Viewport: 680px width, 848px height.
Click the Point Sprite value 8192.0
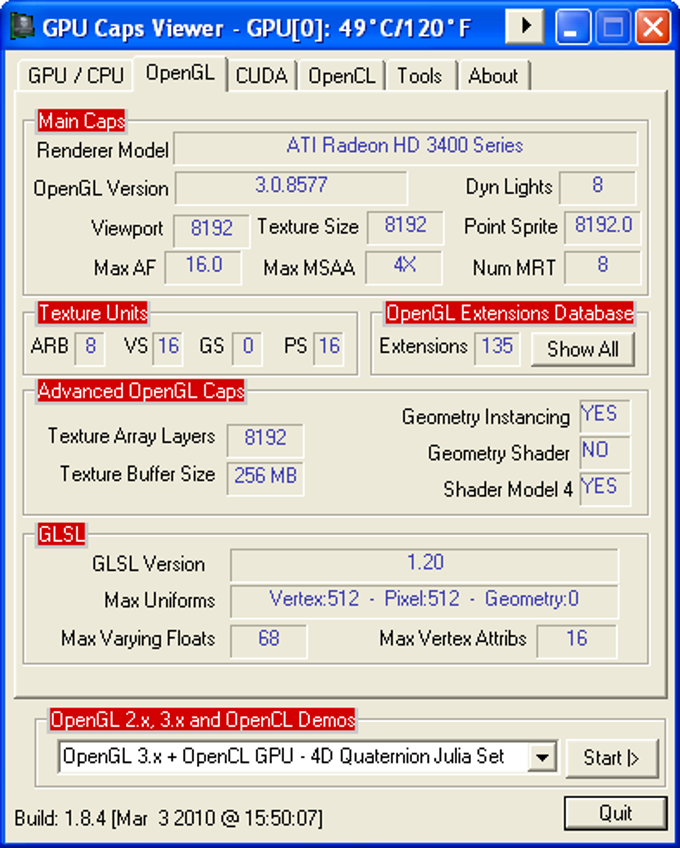(603, 227)
